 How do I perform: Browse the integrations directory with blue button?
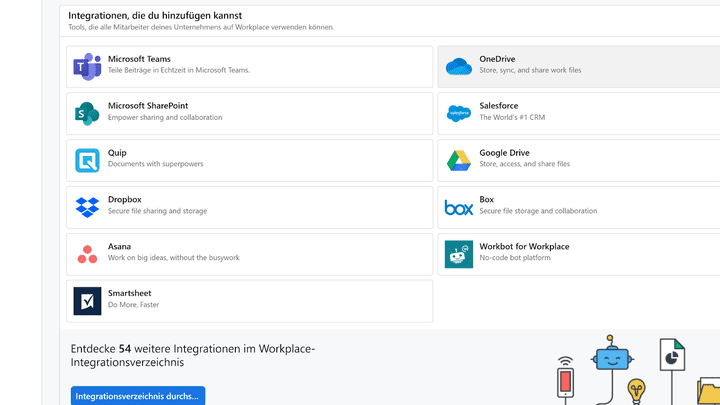click(x=138, y=396)
